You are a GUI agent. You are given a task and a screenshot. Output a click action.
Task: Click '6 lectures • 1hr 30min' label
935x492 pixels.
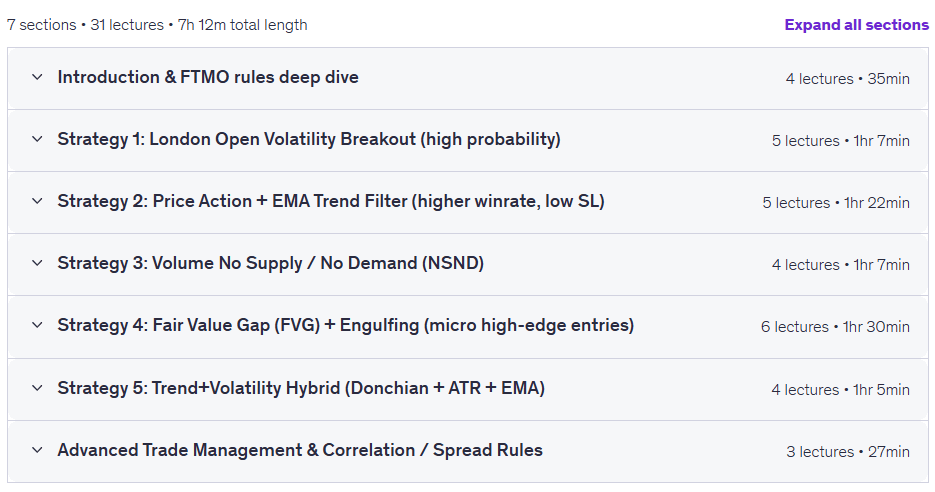[835, 327]
